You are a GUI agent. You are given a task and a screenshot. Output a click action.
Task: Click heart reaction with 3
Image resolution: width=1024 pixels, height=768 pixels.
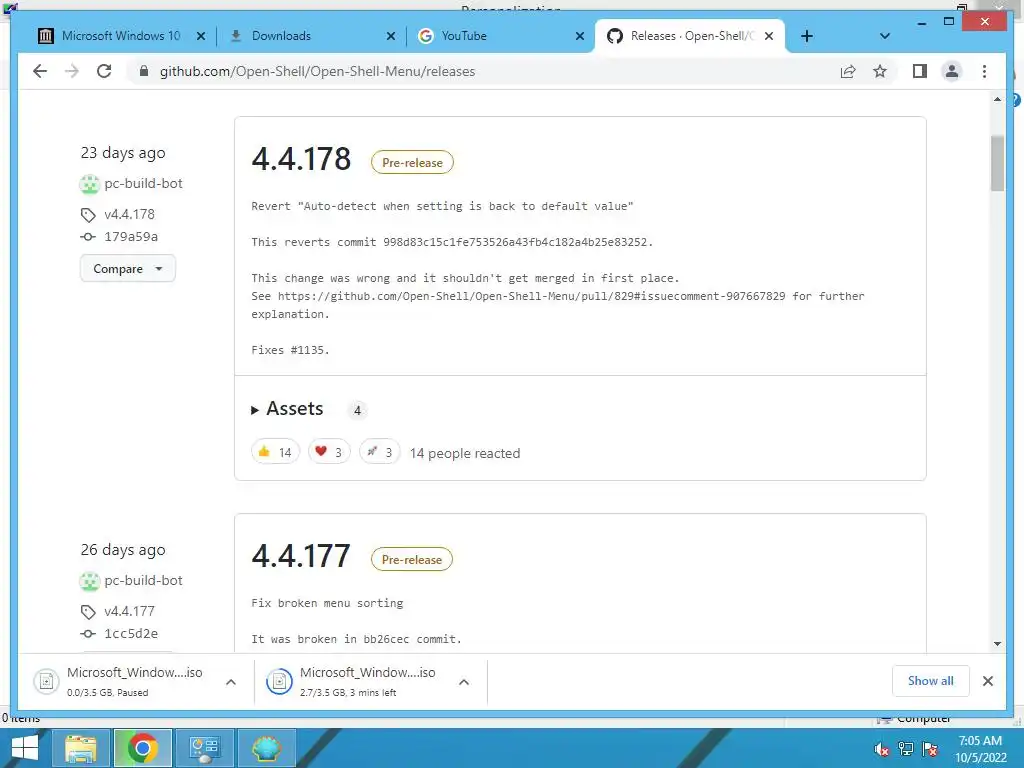coord(328,452)
